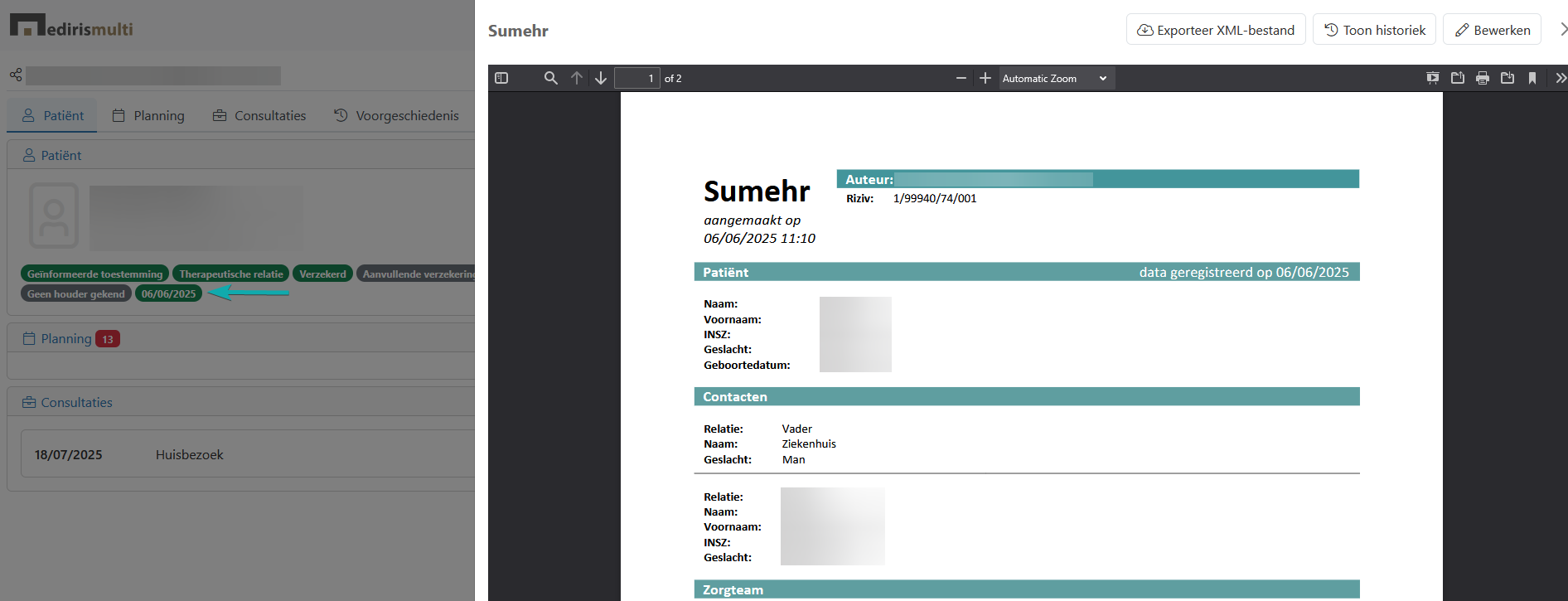This screenshot has width=1568, height=601.
Task: Click the Bewerken button
Action: [1492, 30]
